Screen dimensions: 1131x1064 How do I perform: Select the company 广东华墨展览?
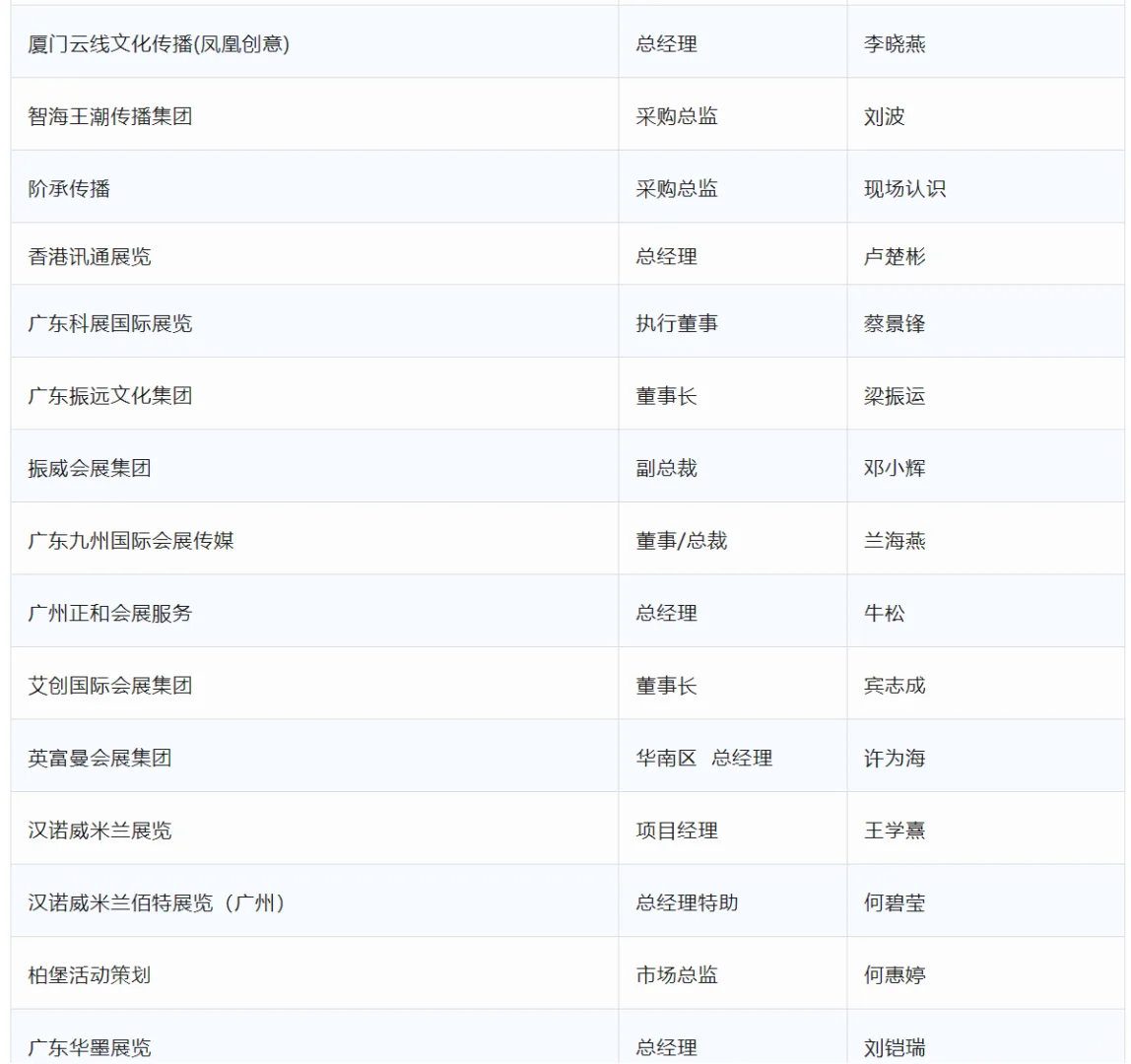tap(90, 1047)
